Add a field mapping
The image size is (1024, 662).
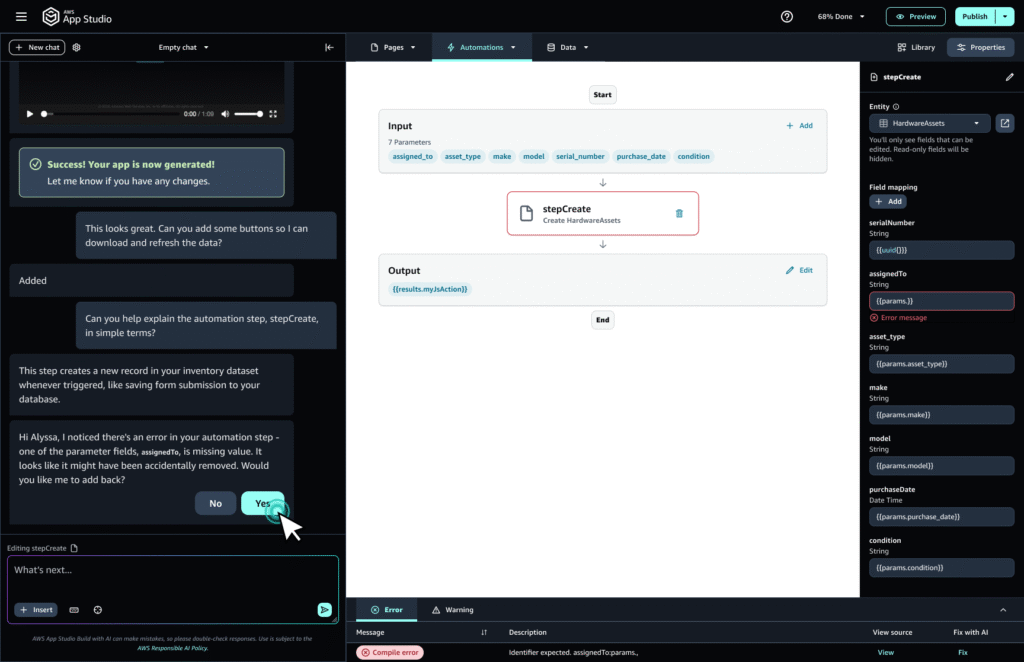click(x=888, y=201)
